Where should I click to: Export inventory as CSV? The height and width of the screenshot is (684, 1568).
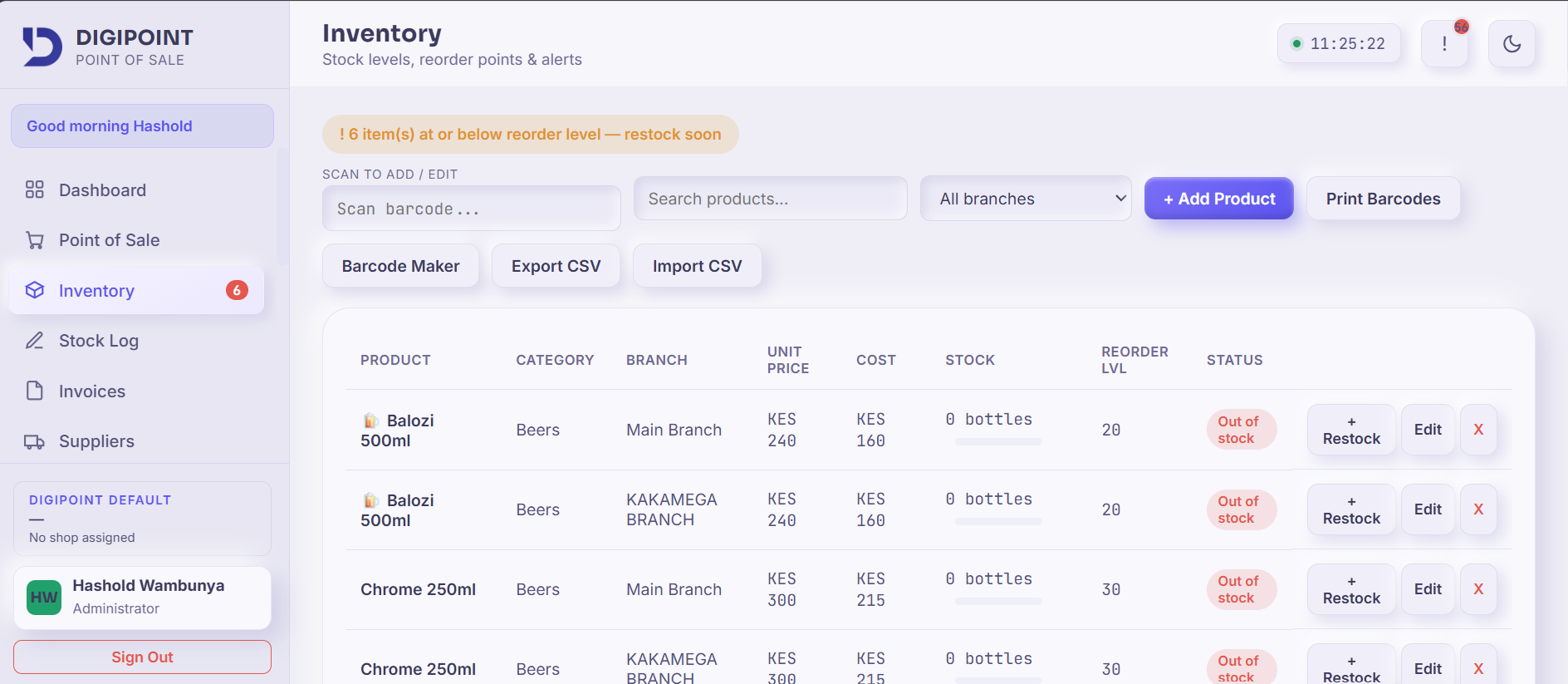(x=556, y=266)
